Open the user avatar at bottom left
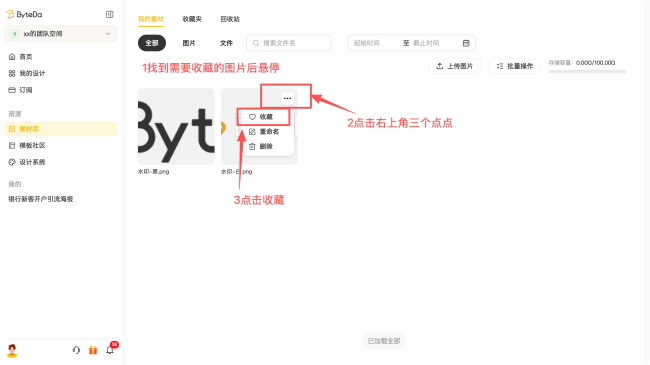650x365 pixels. [12, 350]
